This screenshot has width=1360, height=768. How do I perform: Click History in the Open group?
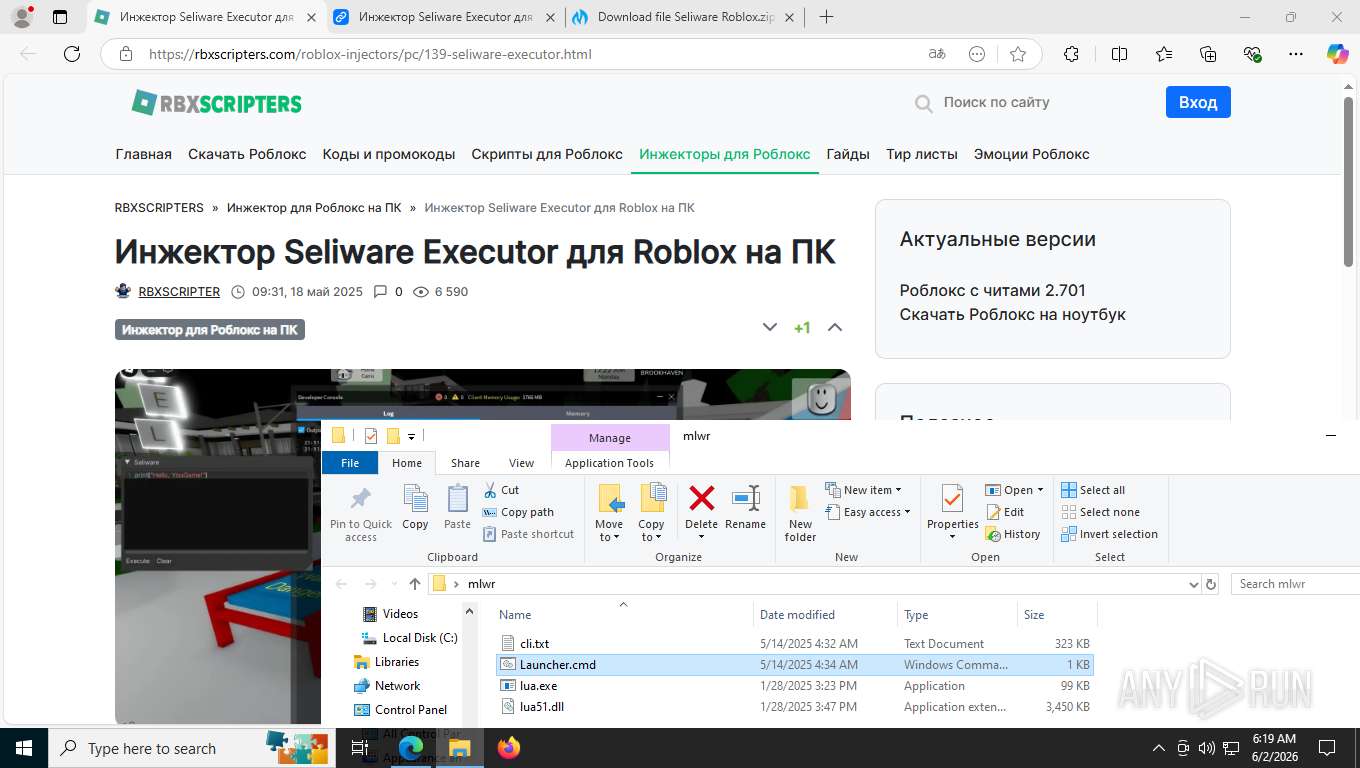tap(1013, 534)
